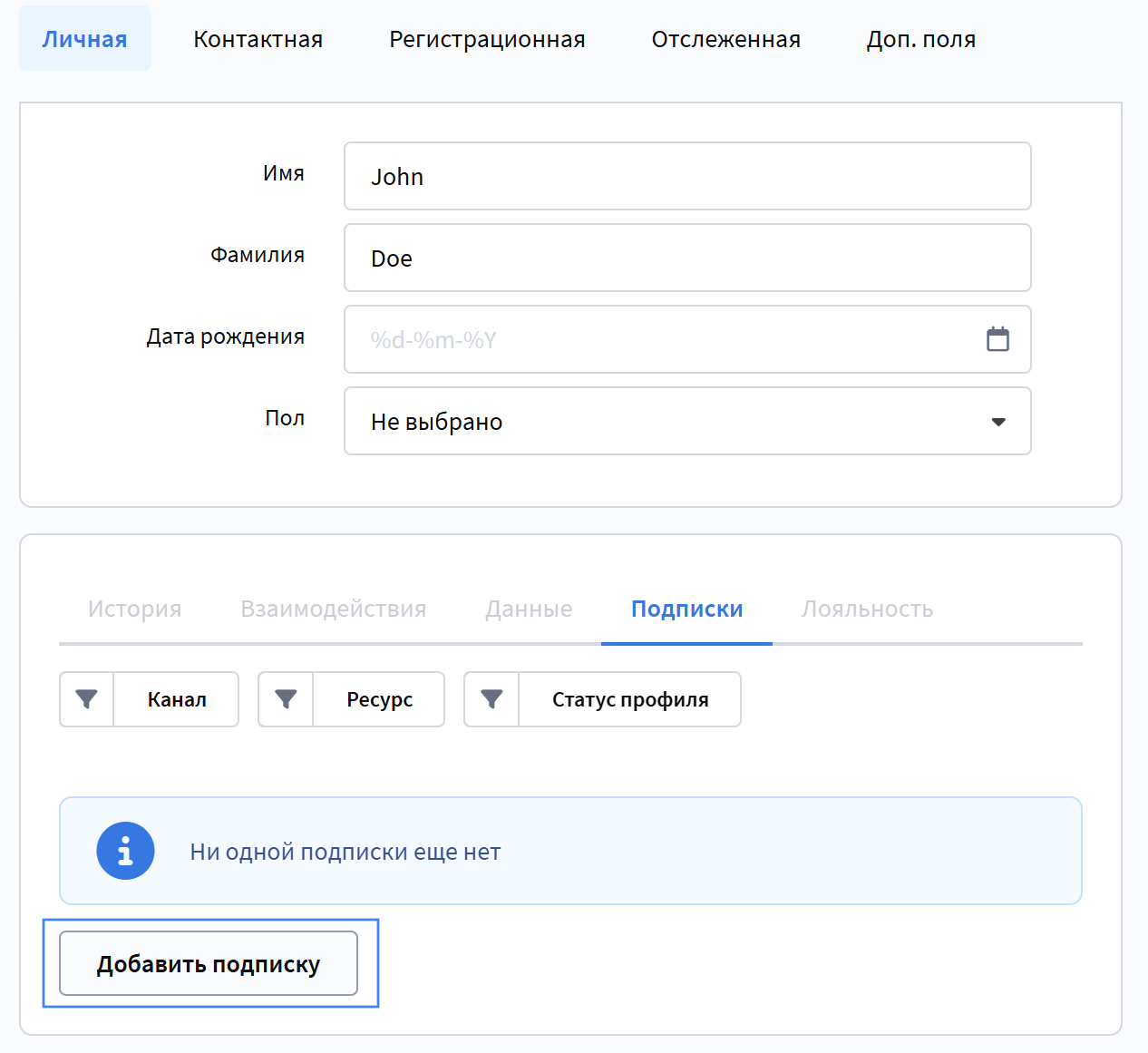The height and width of the screenshot is (1053, 1148).
Task: Open the Ресурс filter
Action: point(379,699)
